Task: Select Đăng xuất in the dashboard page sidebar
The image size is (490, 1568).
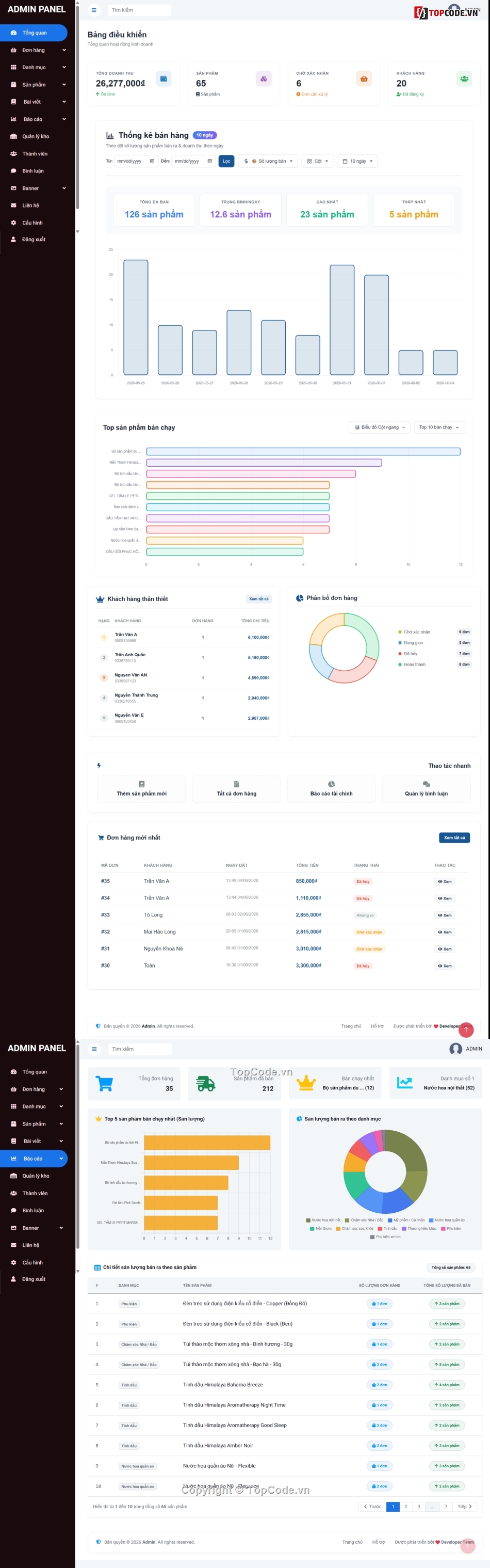Action: point(34,239)
